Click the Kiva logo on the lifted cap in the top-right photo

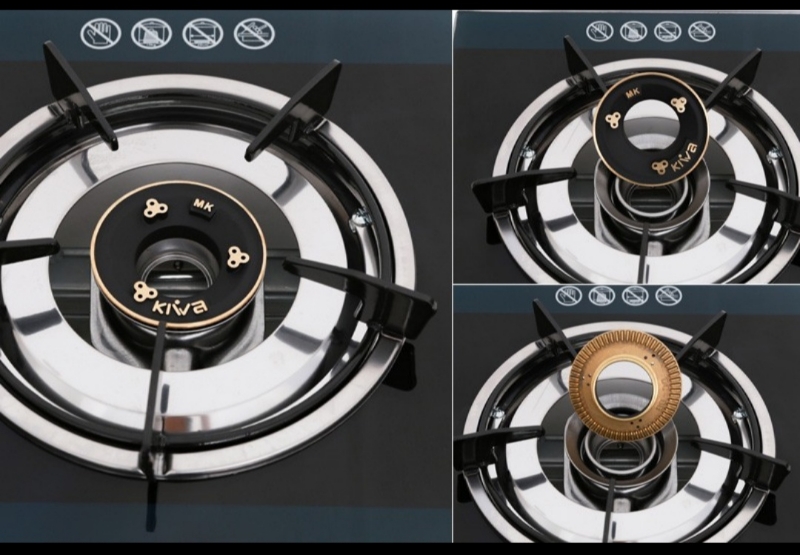[683, 160]
